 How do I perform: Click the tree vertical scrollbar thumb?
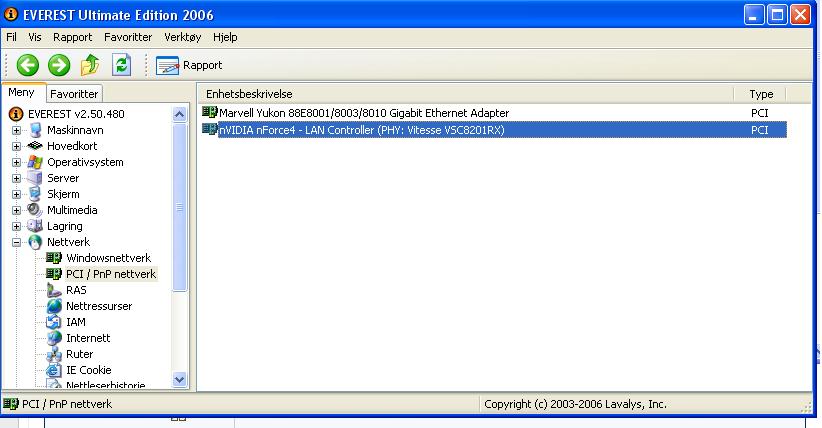[179, 207]
